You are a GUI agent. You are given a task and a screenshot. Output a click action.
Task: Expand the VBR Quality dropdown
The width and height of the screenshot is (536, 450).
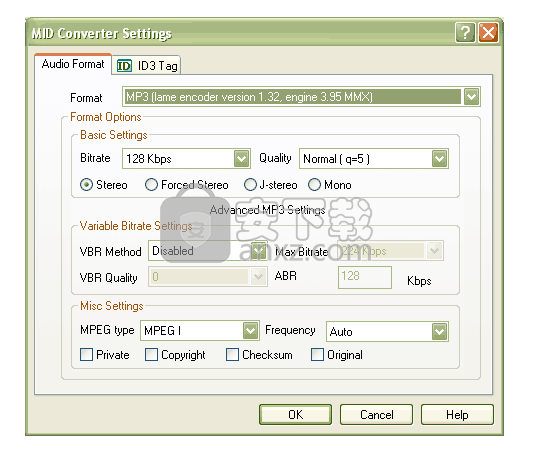click(258, 277)
